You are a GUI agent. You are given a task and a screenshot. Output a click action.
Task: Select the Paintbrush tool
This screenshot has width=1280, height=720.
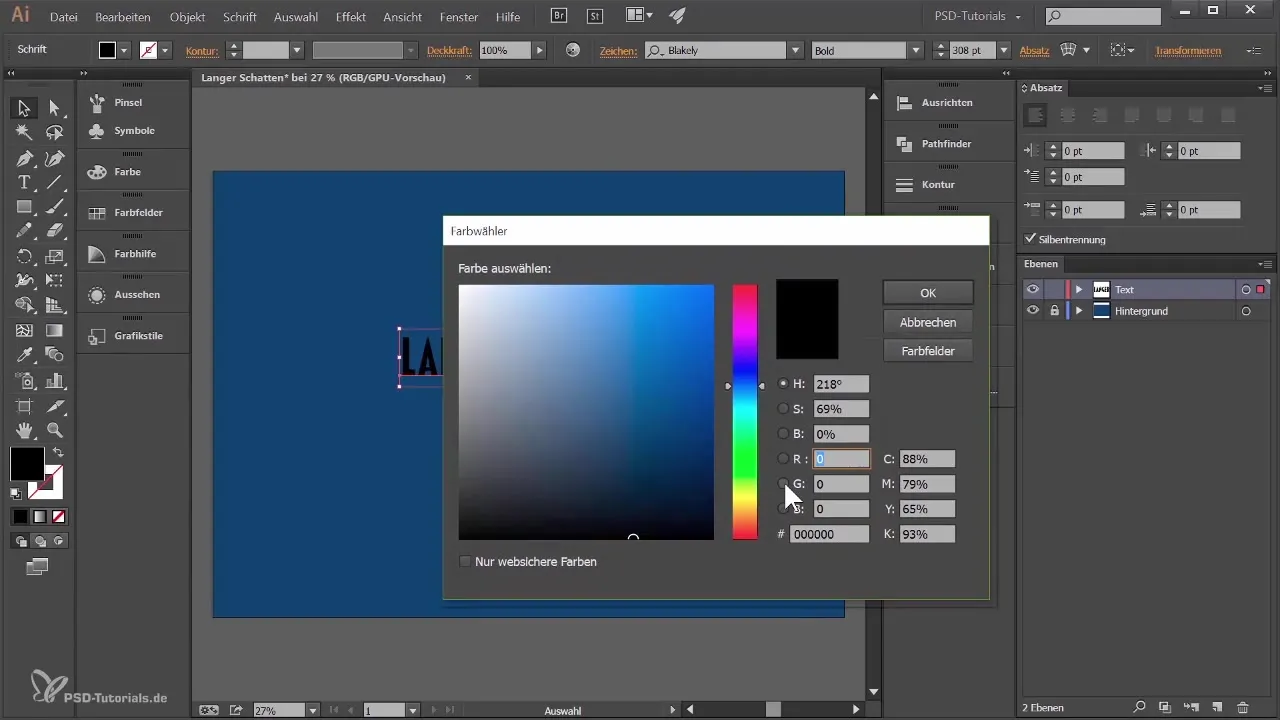pos(55,207)
